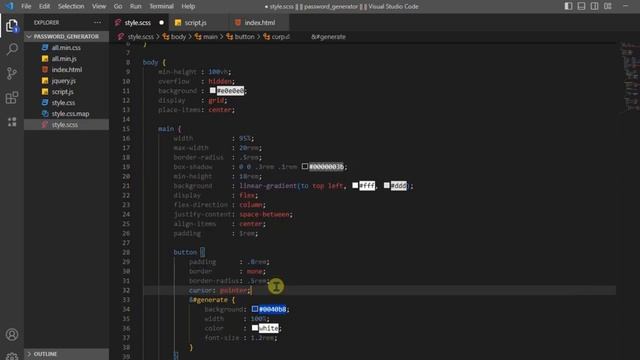The width and height of the screenshot is (640, 360).
Task: Open color picker swatch for #e0e0e0
Action: pos(213,91)
